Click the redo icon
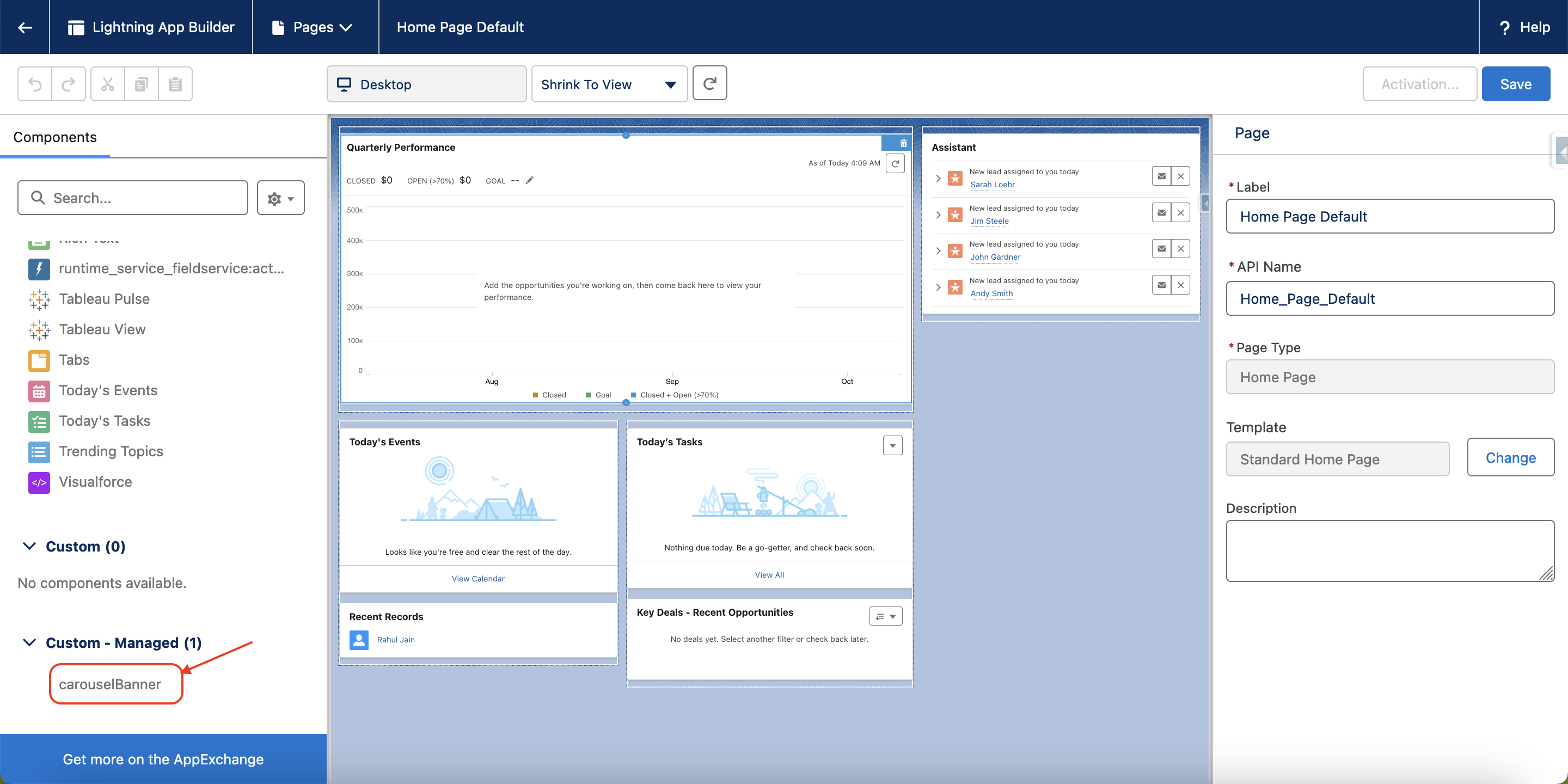The width and height of the screenshot is (1568, 784). 69,84
